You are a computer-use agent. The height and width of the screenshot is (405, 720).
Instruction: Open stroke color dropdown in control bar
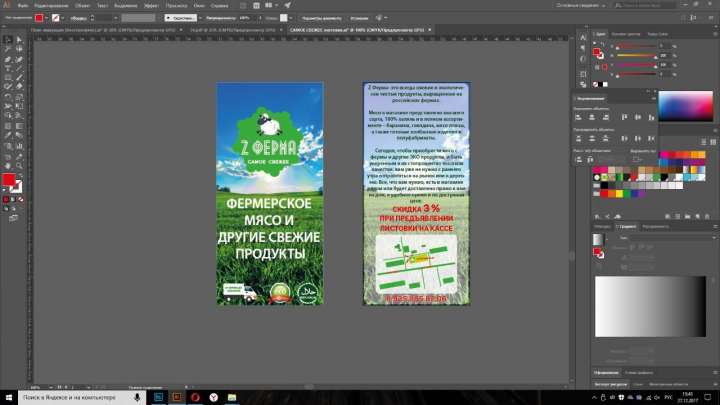[x=62, y=18]
